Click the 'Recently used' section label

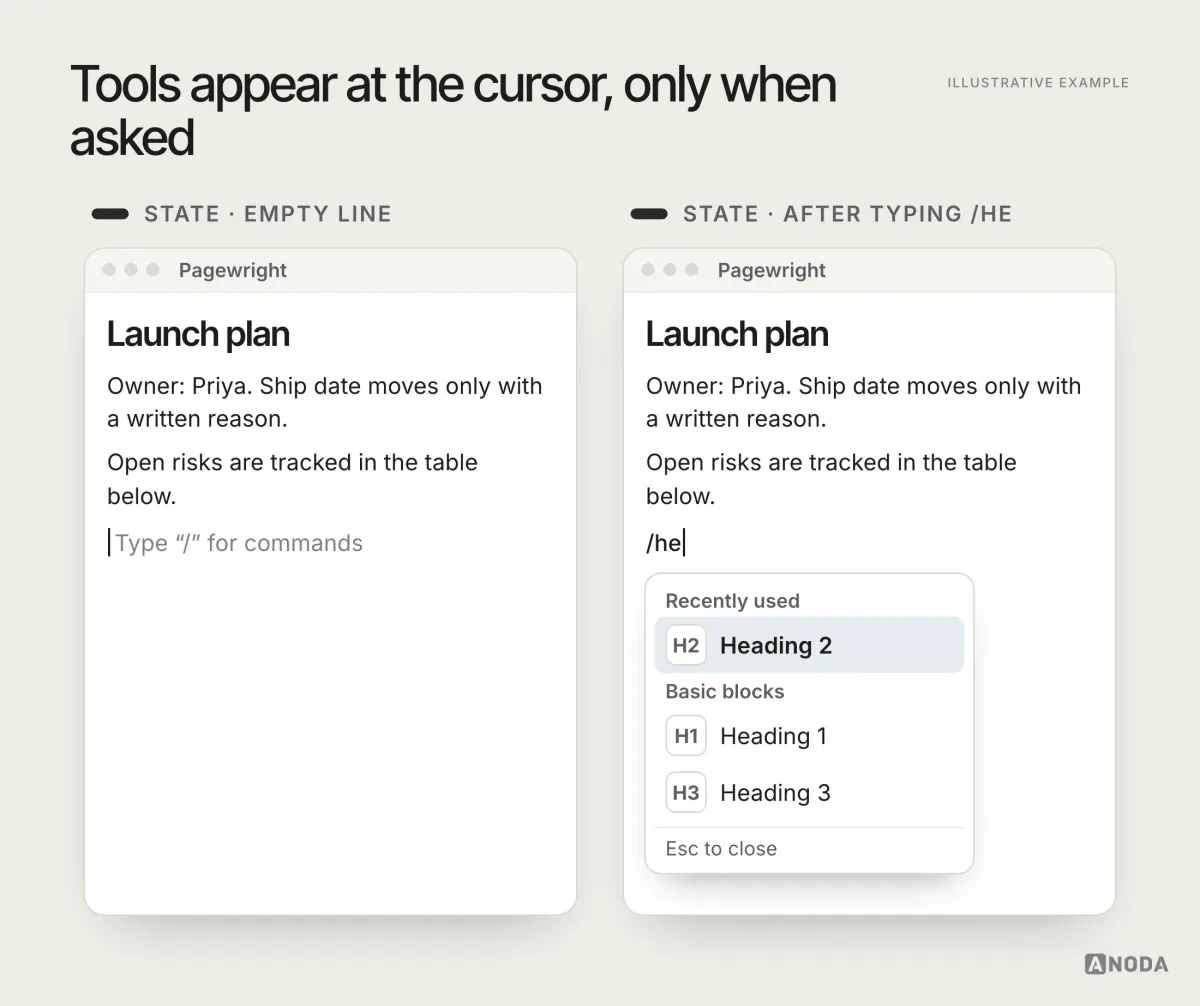733,601
